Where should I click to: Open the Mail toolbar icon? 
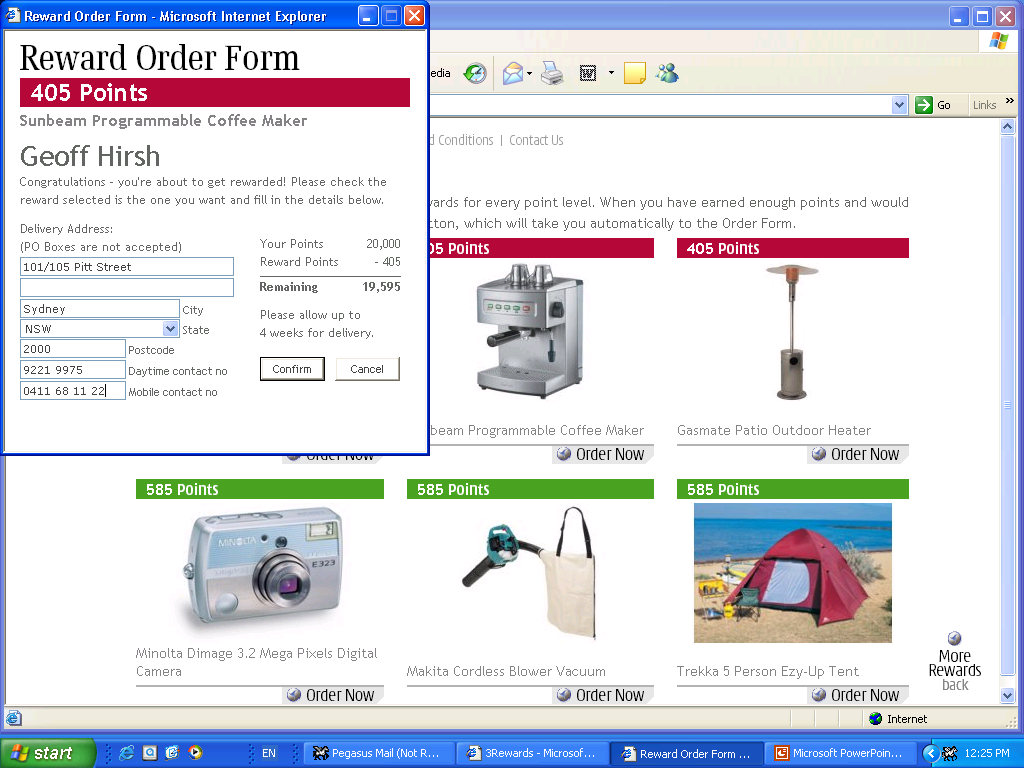coord(513,73)
